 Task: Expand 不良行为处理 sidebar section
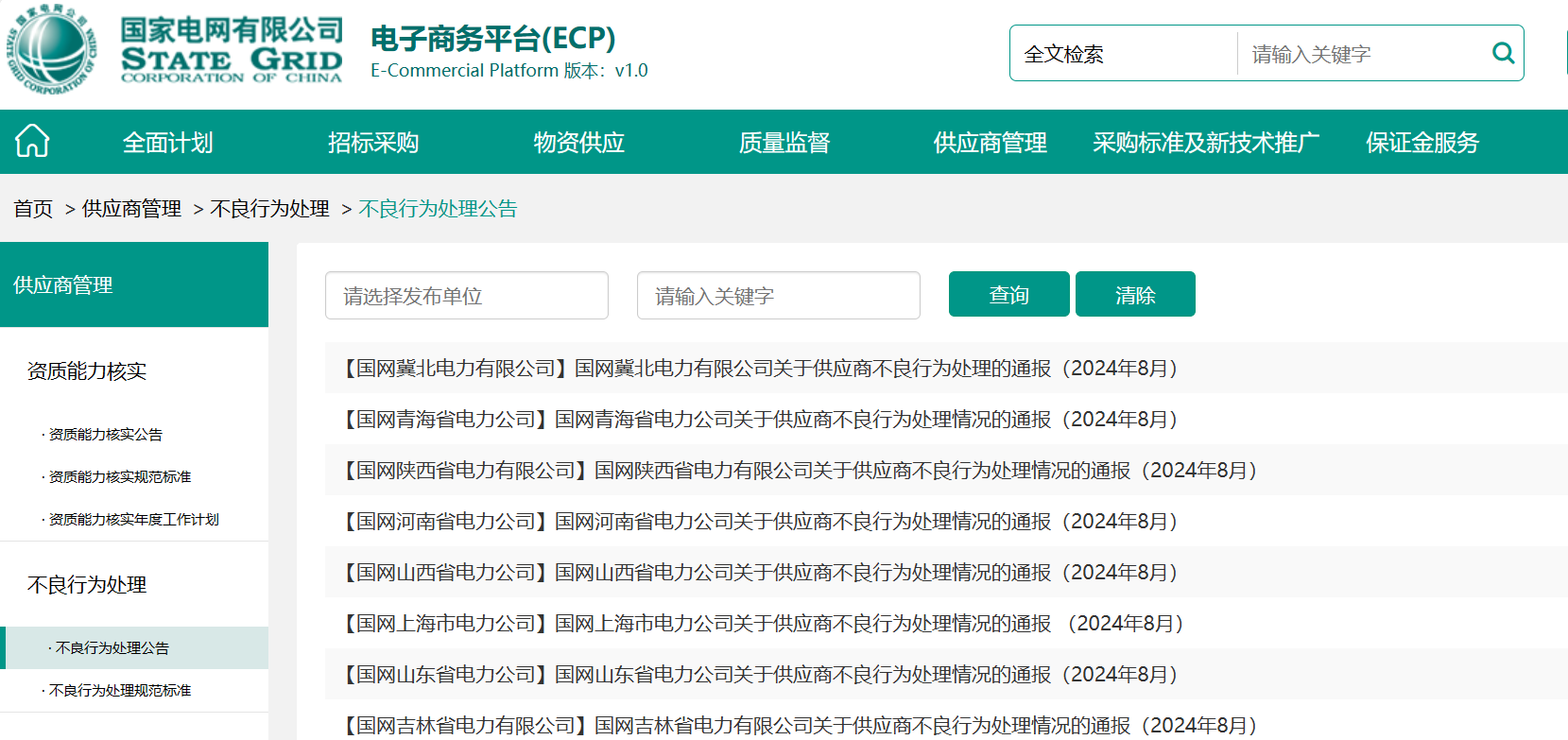tap(87, 585)
